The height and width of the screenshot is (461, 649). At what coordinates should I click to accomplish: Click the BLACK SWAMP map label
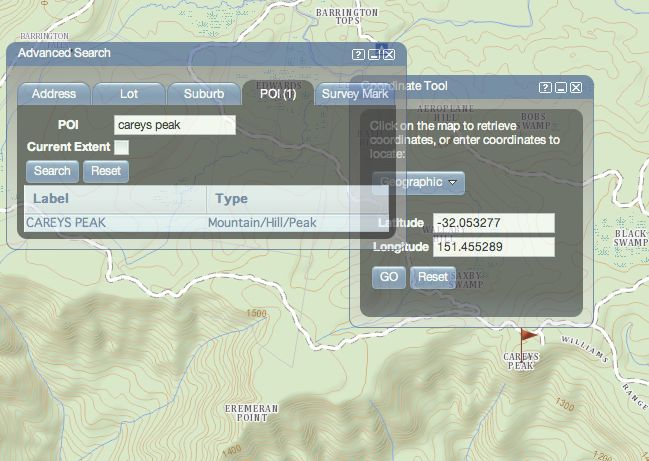point(630,238)
